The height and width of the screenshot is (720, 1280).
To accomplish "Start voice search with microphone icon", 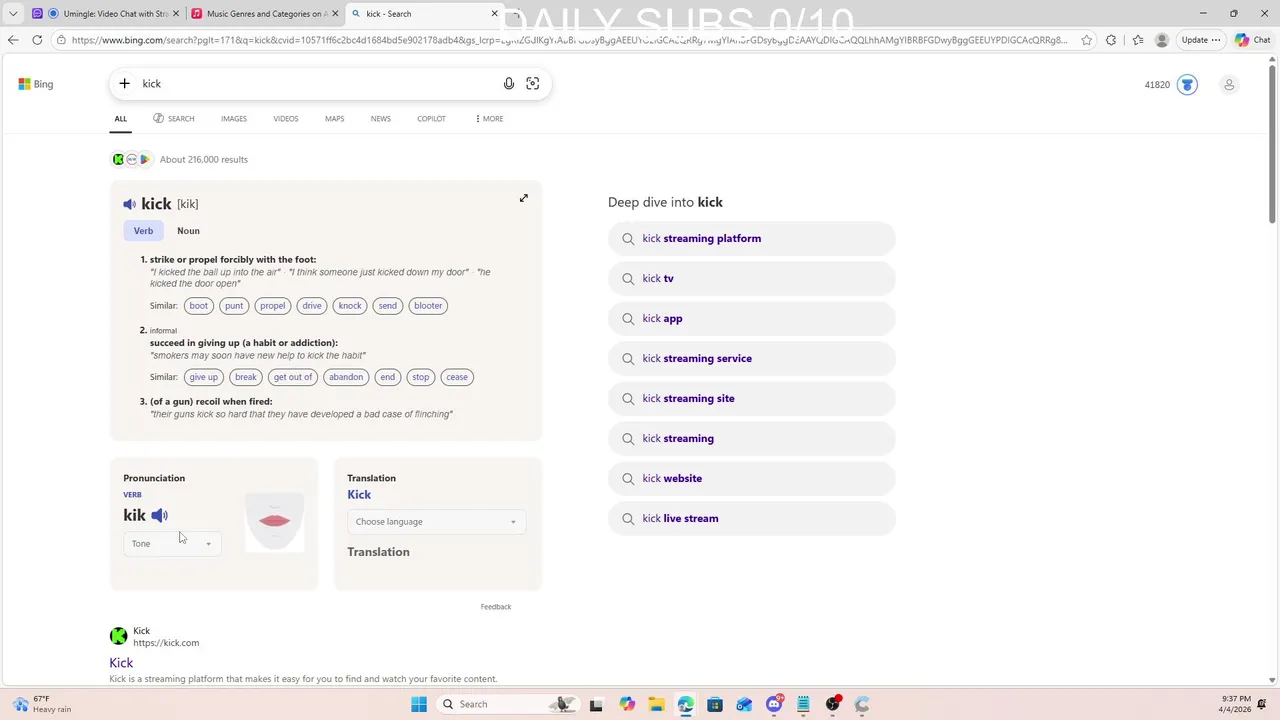I will tap(509, 84).
